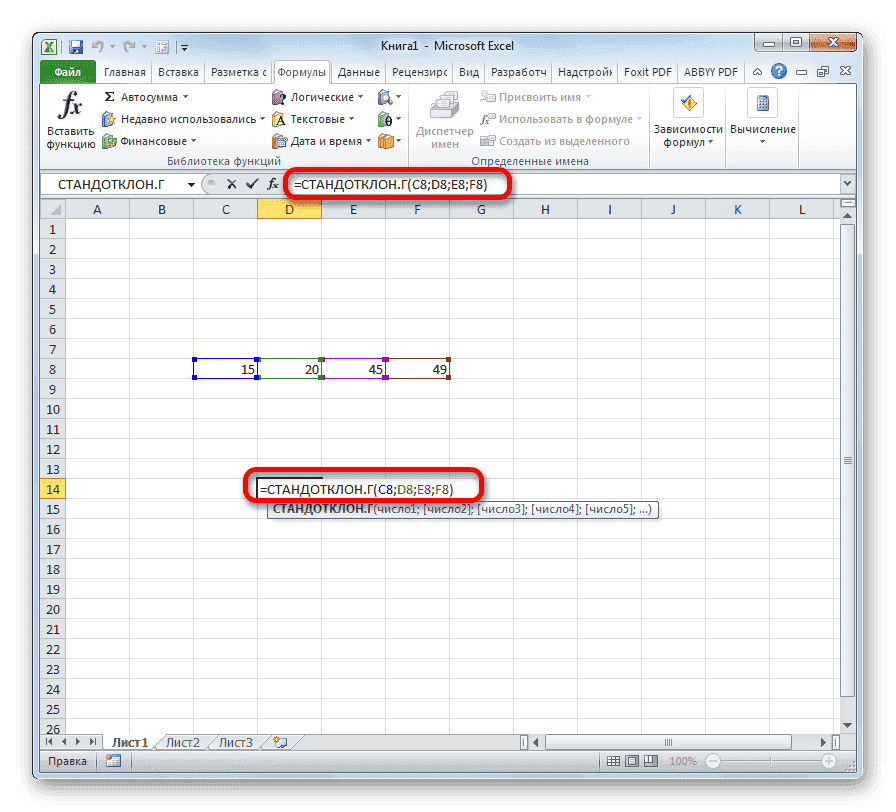Click the Дата и время icon
The image size is (896, 812).
pos(280,140)
